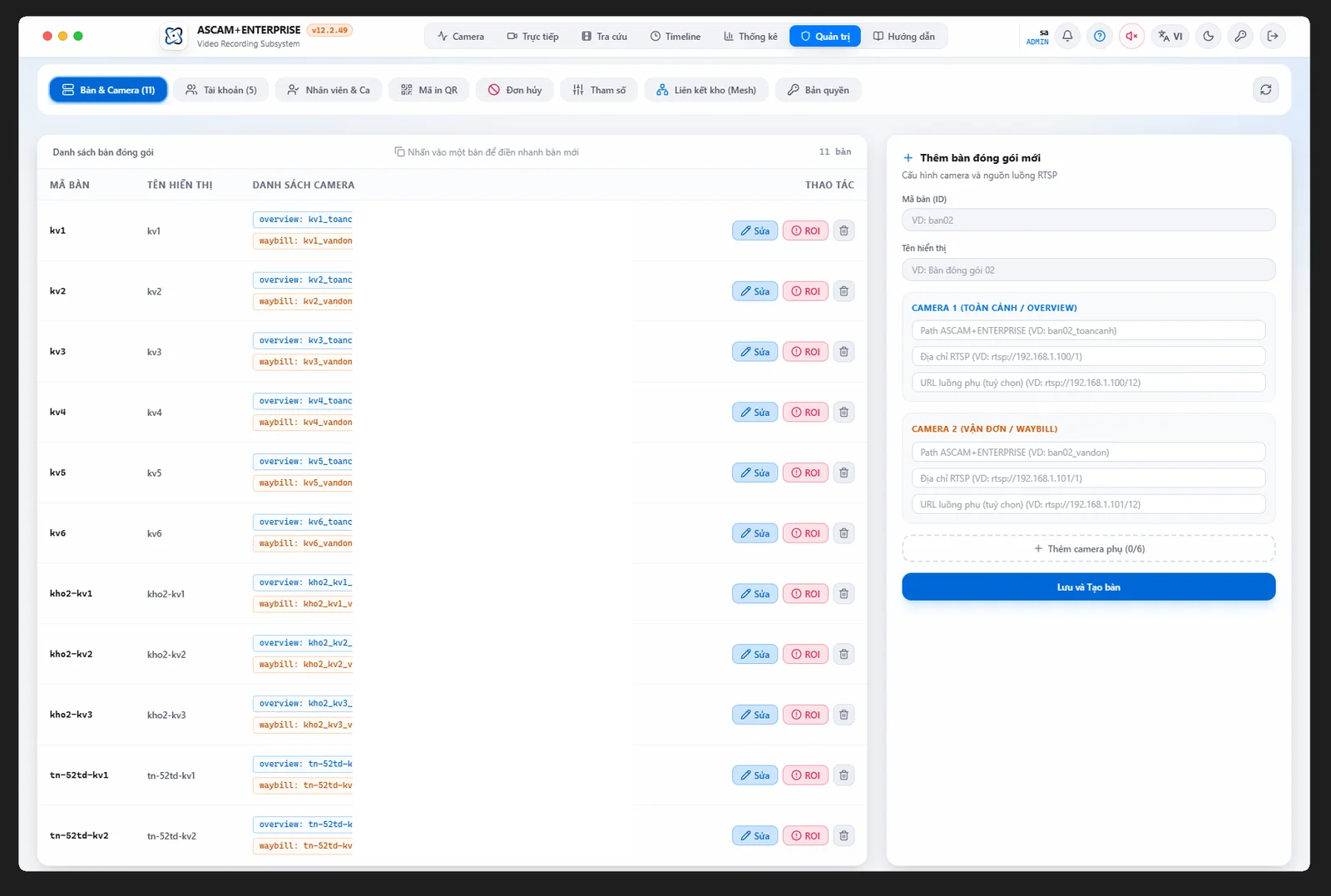Toggle dark mode moon icon
This screenshot has height=896, width=1331.
1209,36
